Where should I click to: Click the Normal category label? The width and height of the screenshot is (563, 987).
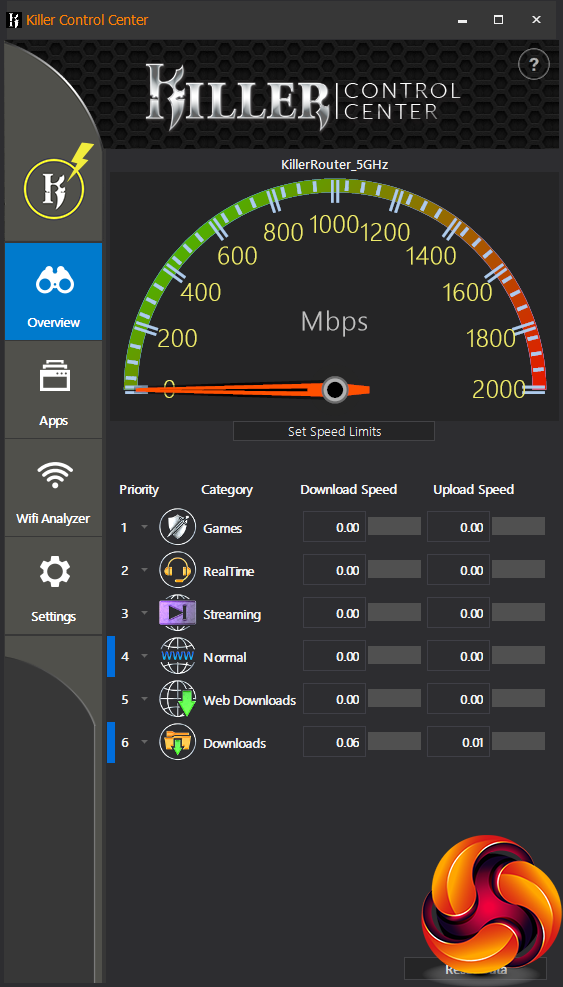(x=225, y=657)
